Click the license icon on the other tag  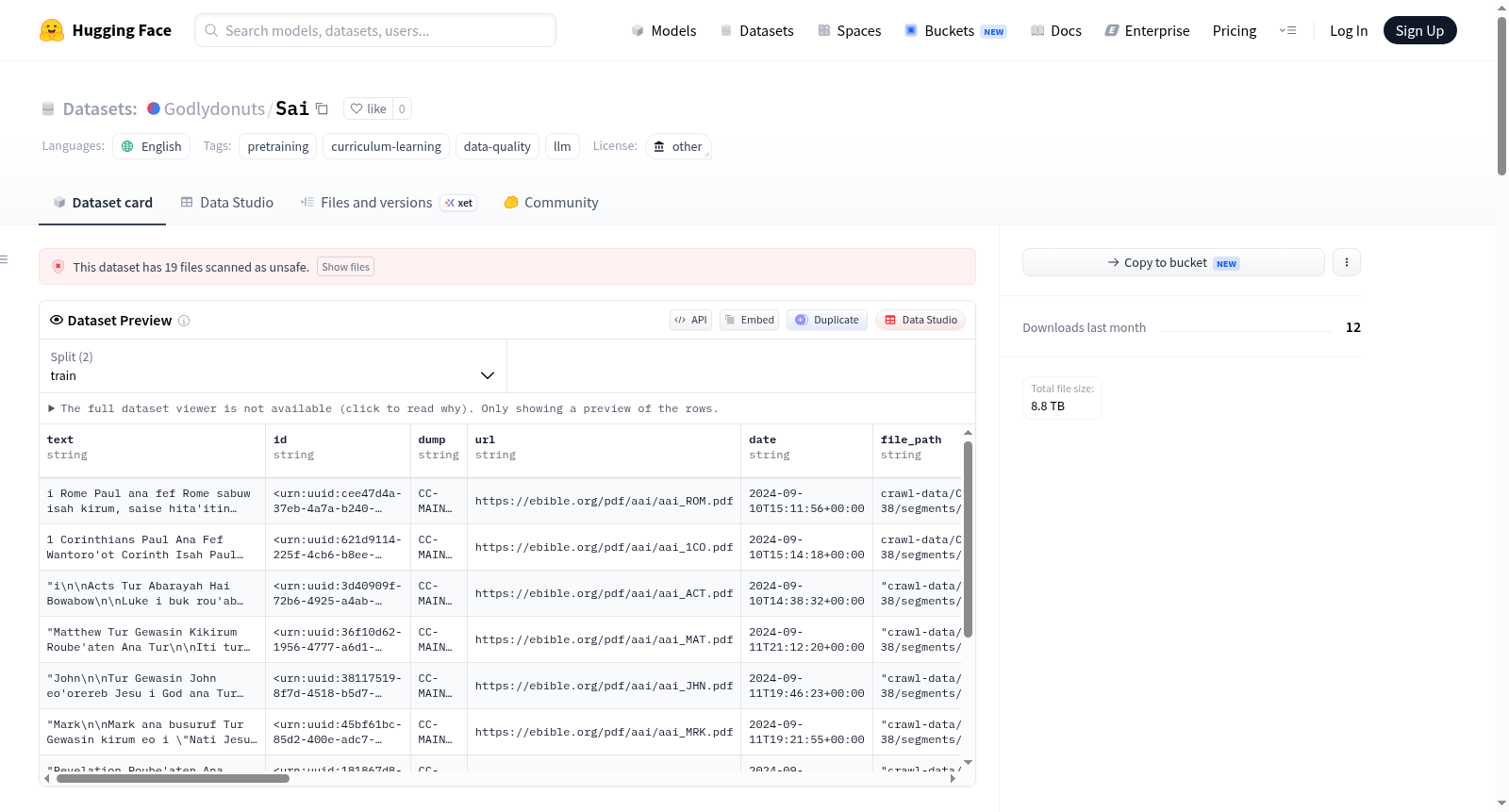[x=659, y=146]
